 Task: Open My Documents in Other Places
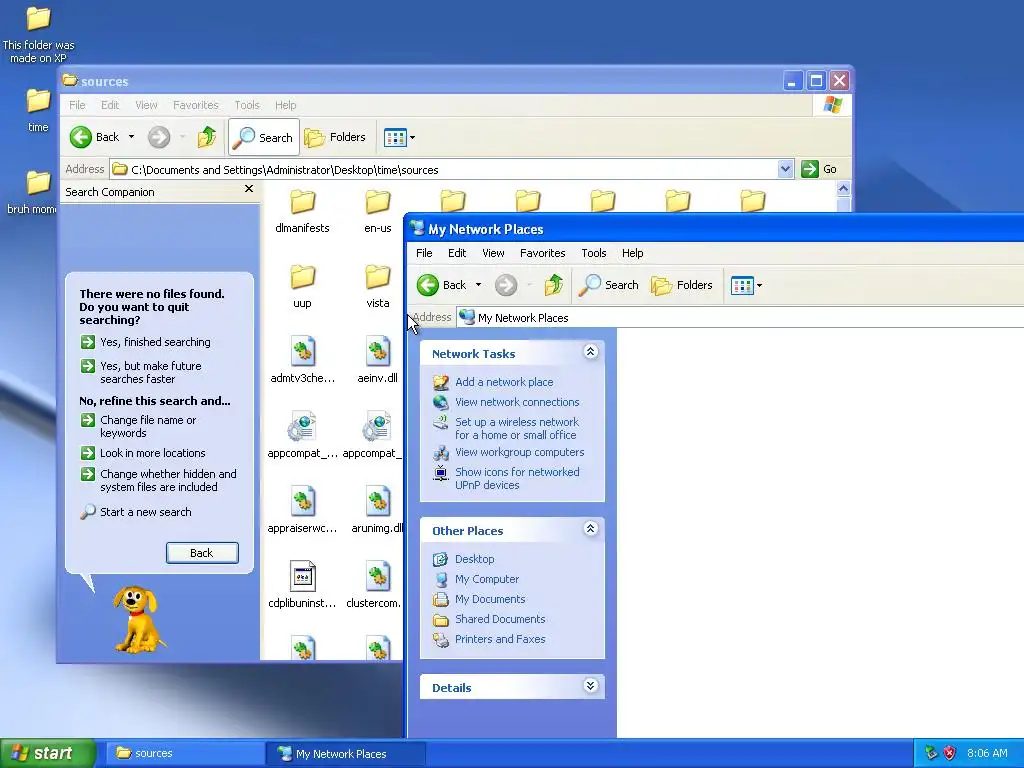[490, 600]
